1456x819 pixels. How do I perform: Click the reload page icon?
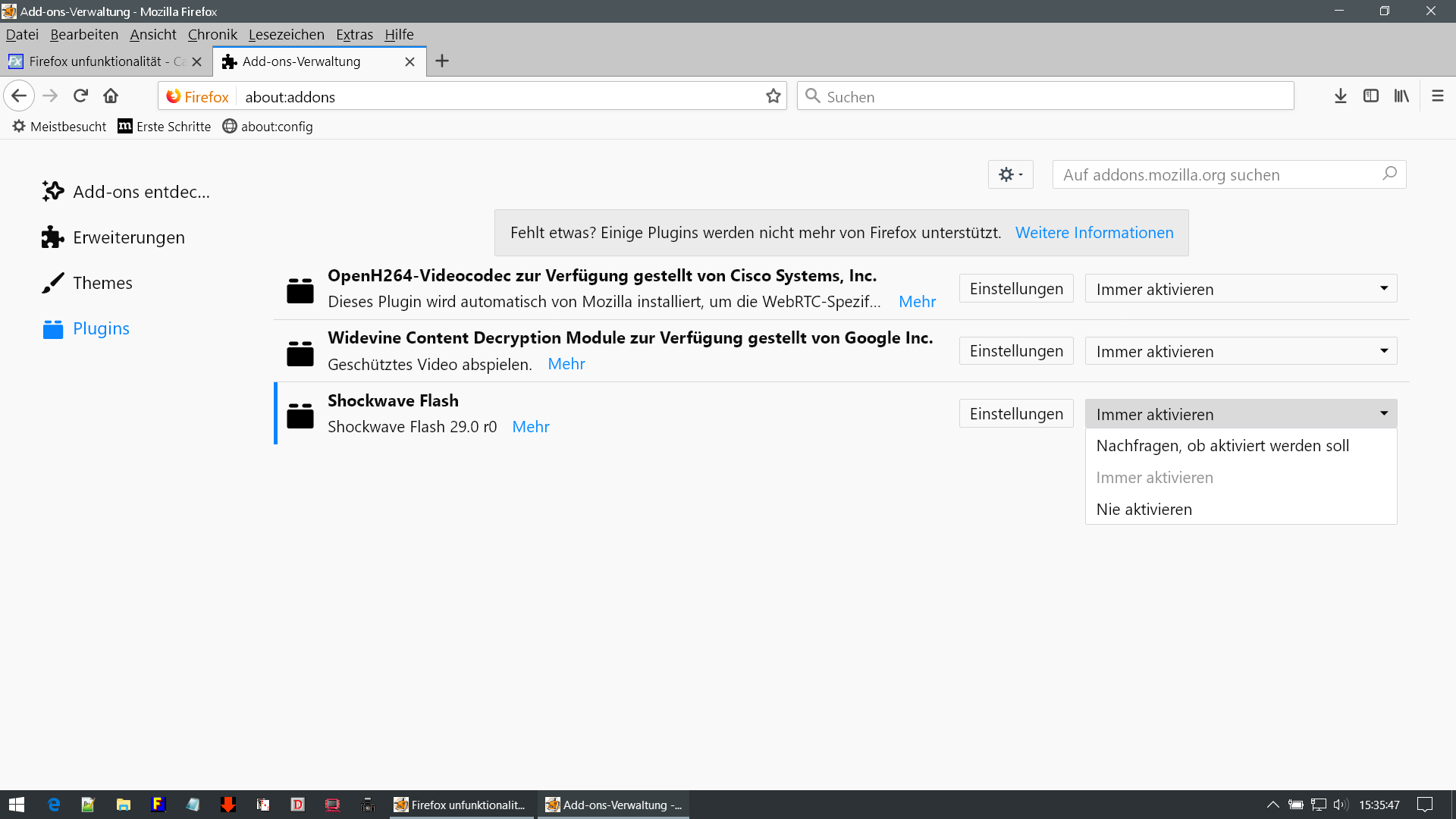point(80,96)
